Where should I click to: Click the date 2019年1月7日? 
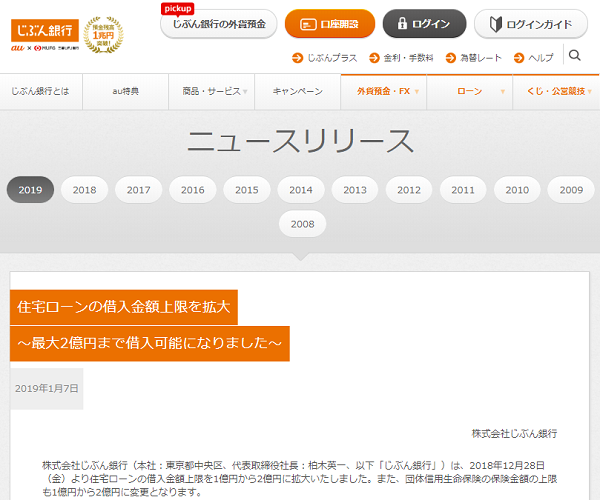pyautogui.click(x=47, y=389)
